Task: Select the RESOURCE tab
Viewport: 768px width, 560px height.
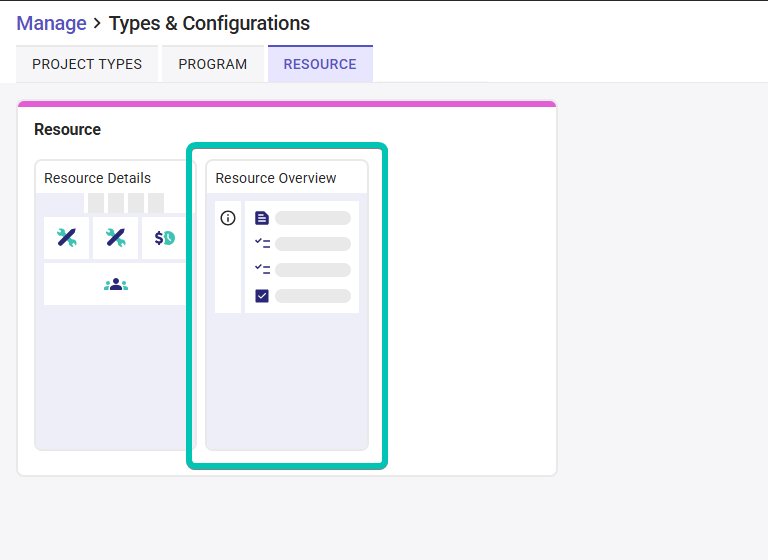Action: tap(320, 64)
